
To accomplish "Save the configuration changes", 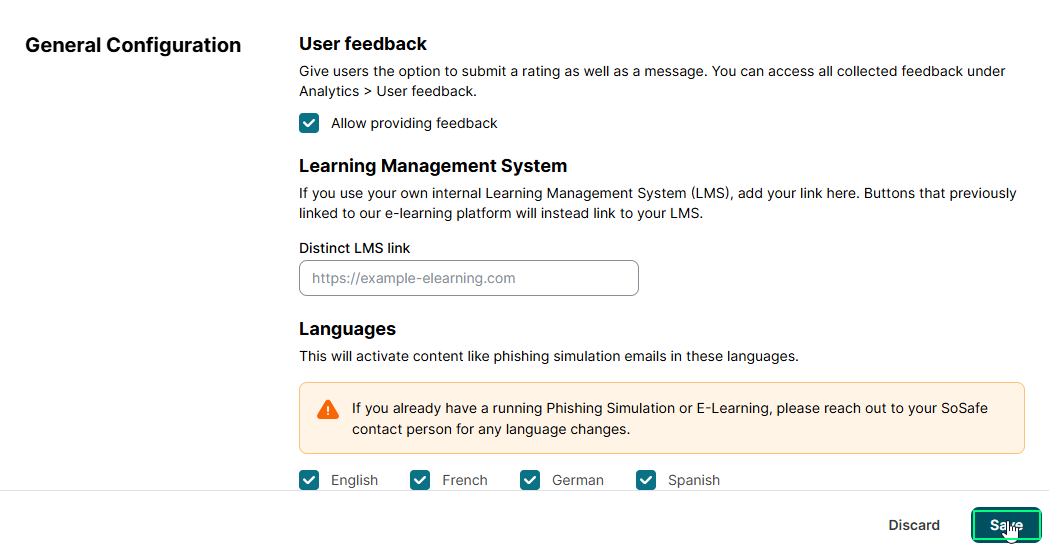I will coord(1006,525).
